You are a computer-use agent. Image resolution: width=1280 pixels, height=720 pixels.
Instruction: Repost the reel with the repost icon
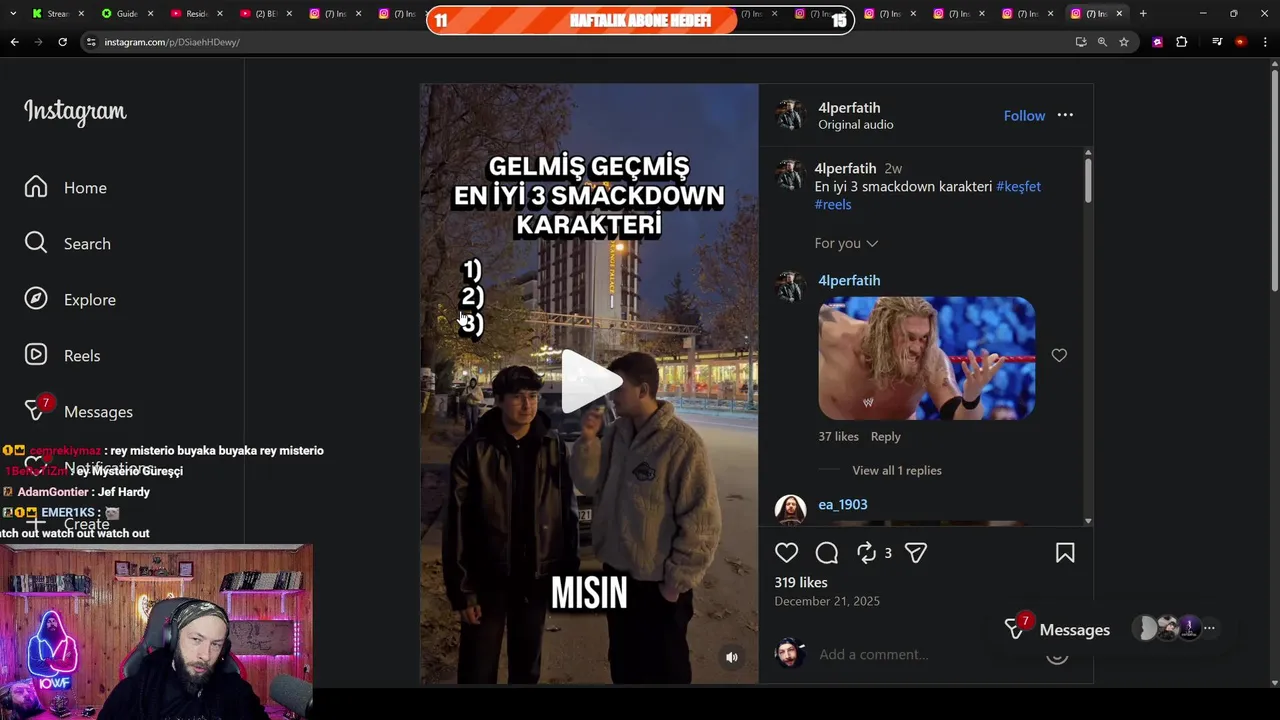(x=866, y=553)
